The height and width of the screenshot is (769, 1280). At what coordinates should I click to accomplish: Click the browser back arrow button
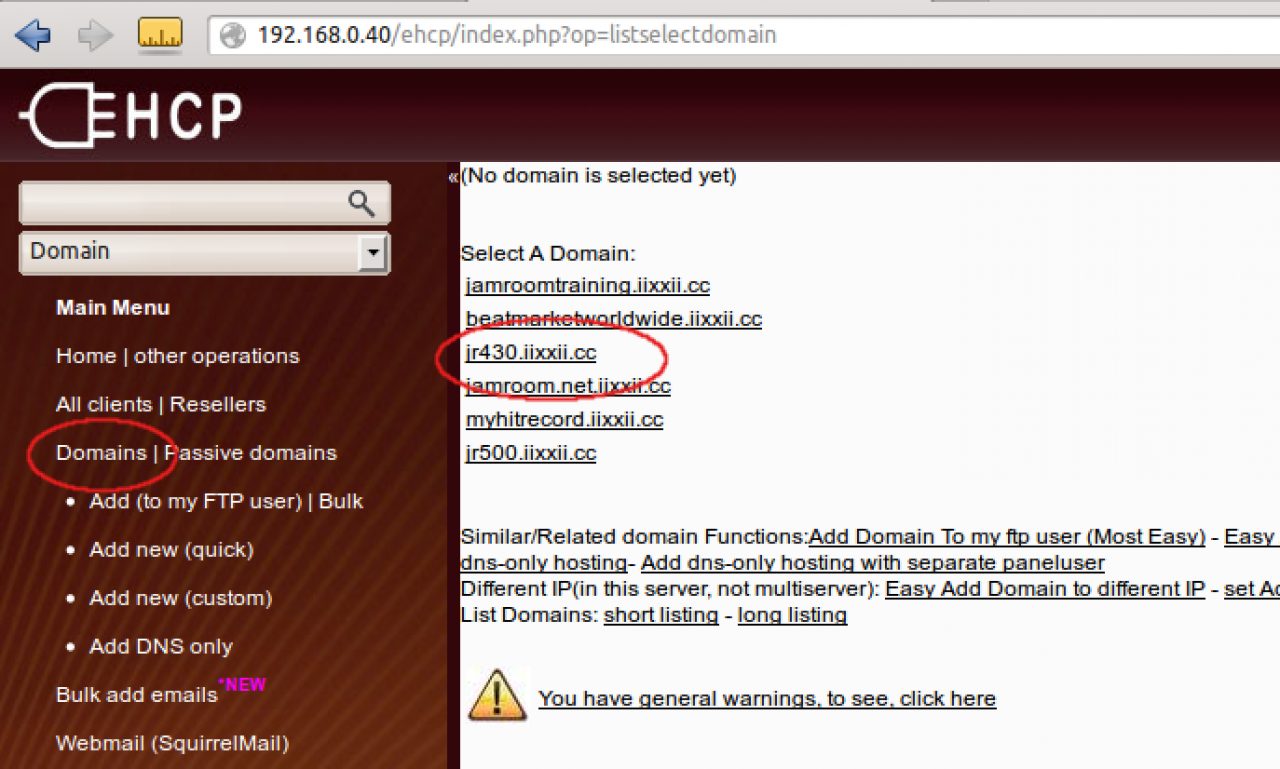click(x=33, y=36)
